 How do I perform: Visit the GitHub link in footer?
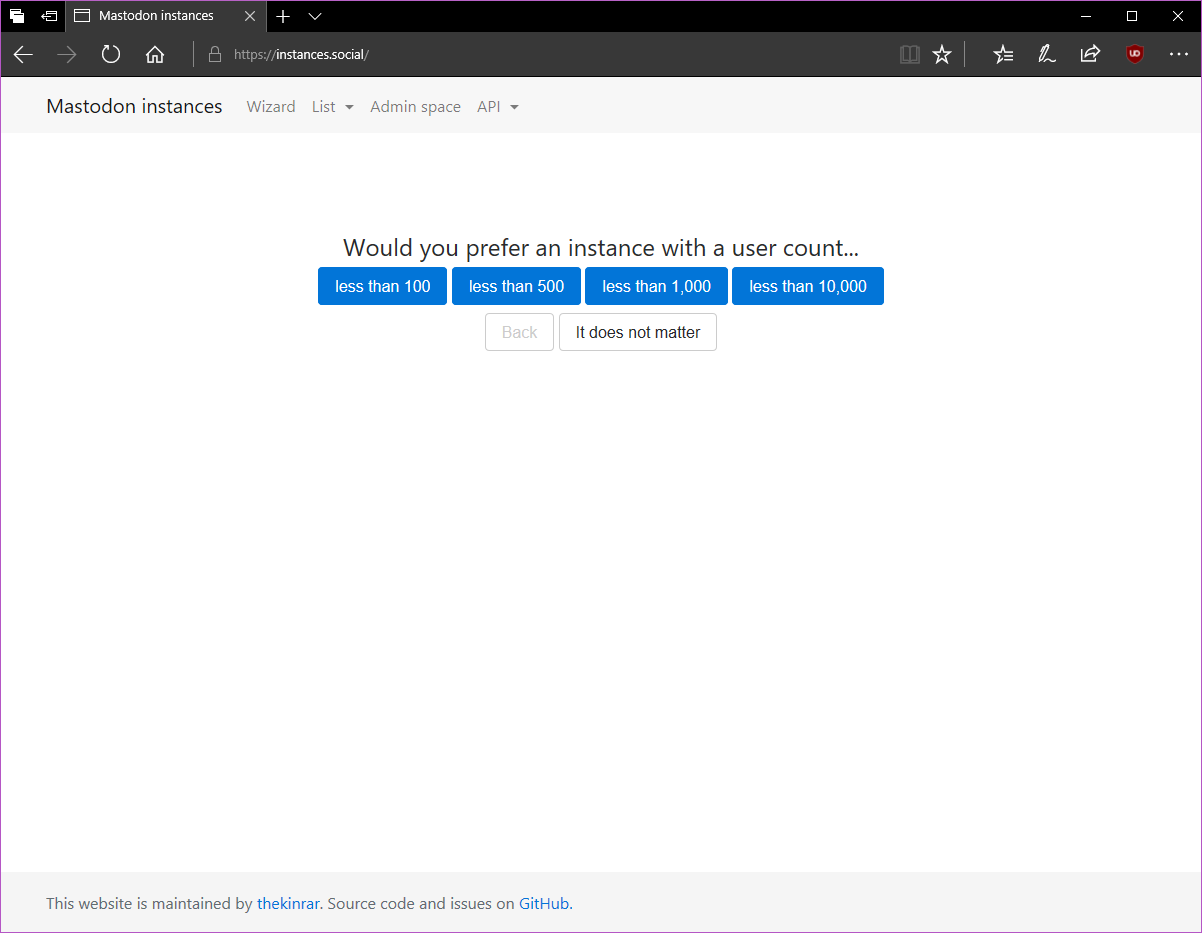[543, 904]
